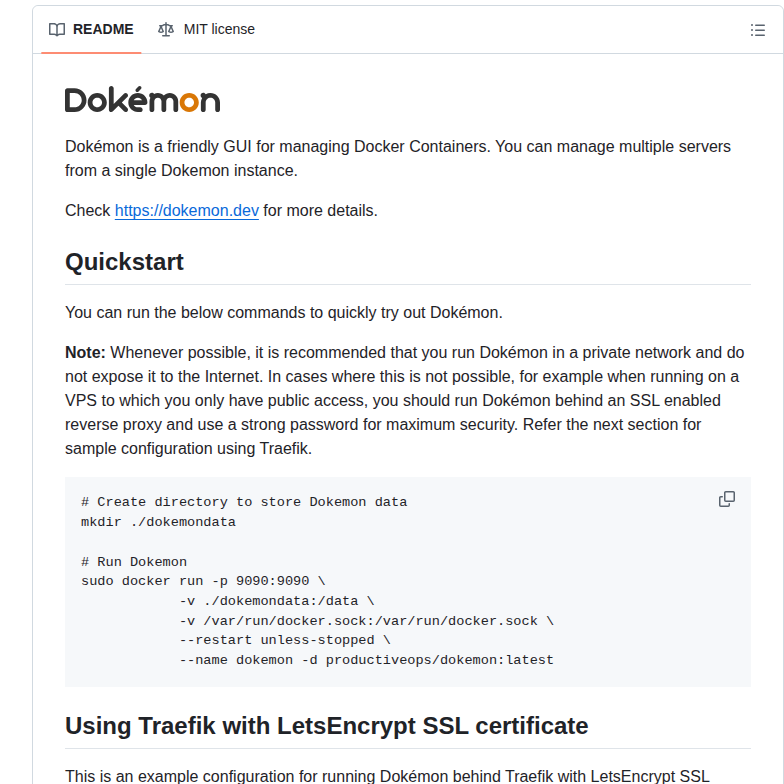Copy the Quickstart code block
The height and width of the screenshot is (784, 784).
726,499
